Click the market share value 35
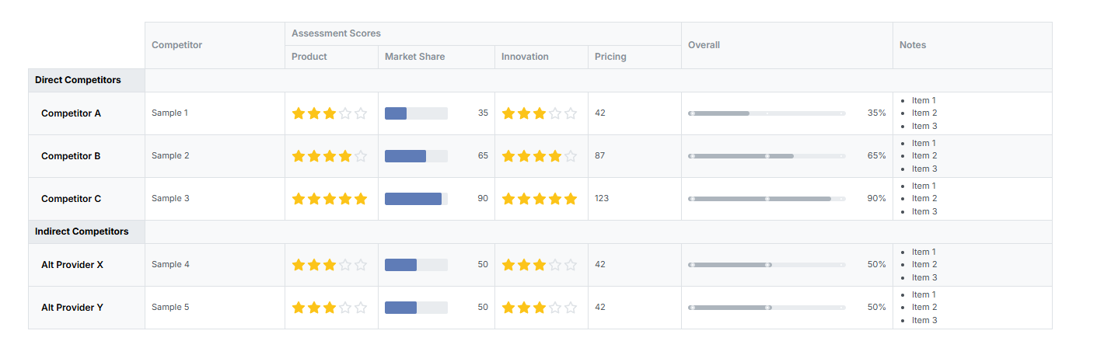 pyautogui.click(x=482, y=113)
